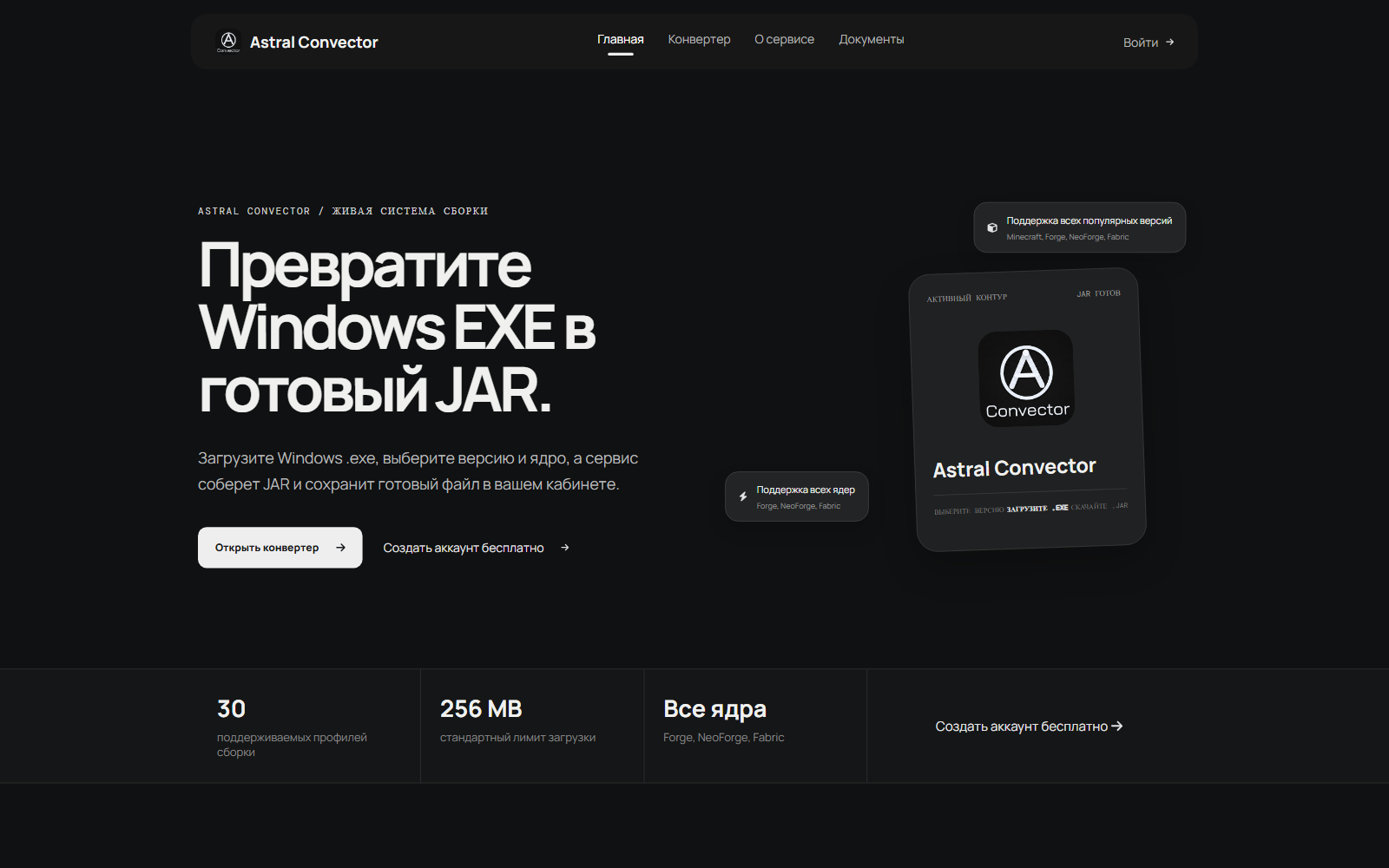Open the Конвертер page from navigation
Viewport: 1389px width, 868px height.
[699, 40]
